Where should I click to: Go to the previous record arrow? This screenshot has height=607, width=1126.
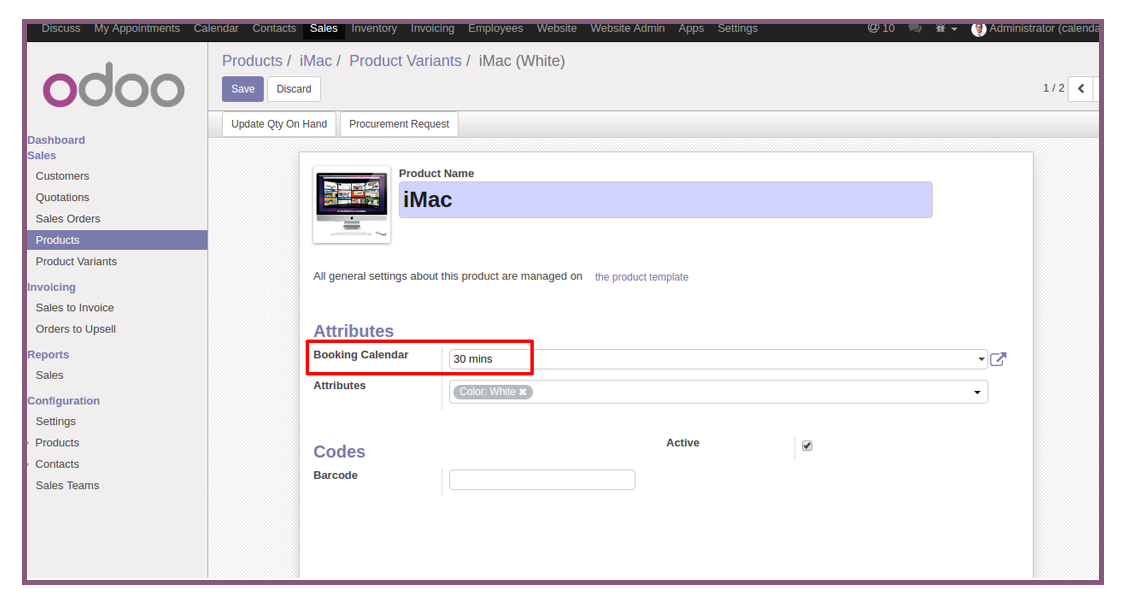click(x=1081, y=88)
